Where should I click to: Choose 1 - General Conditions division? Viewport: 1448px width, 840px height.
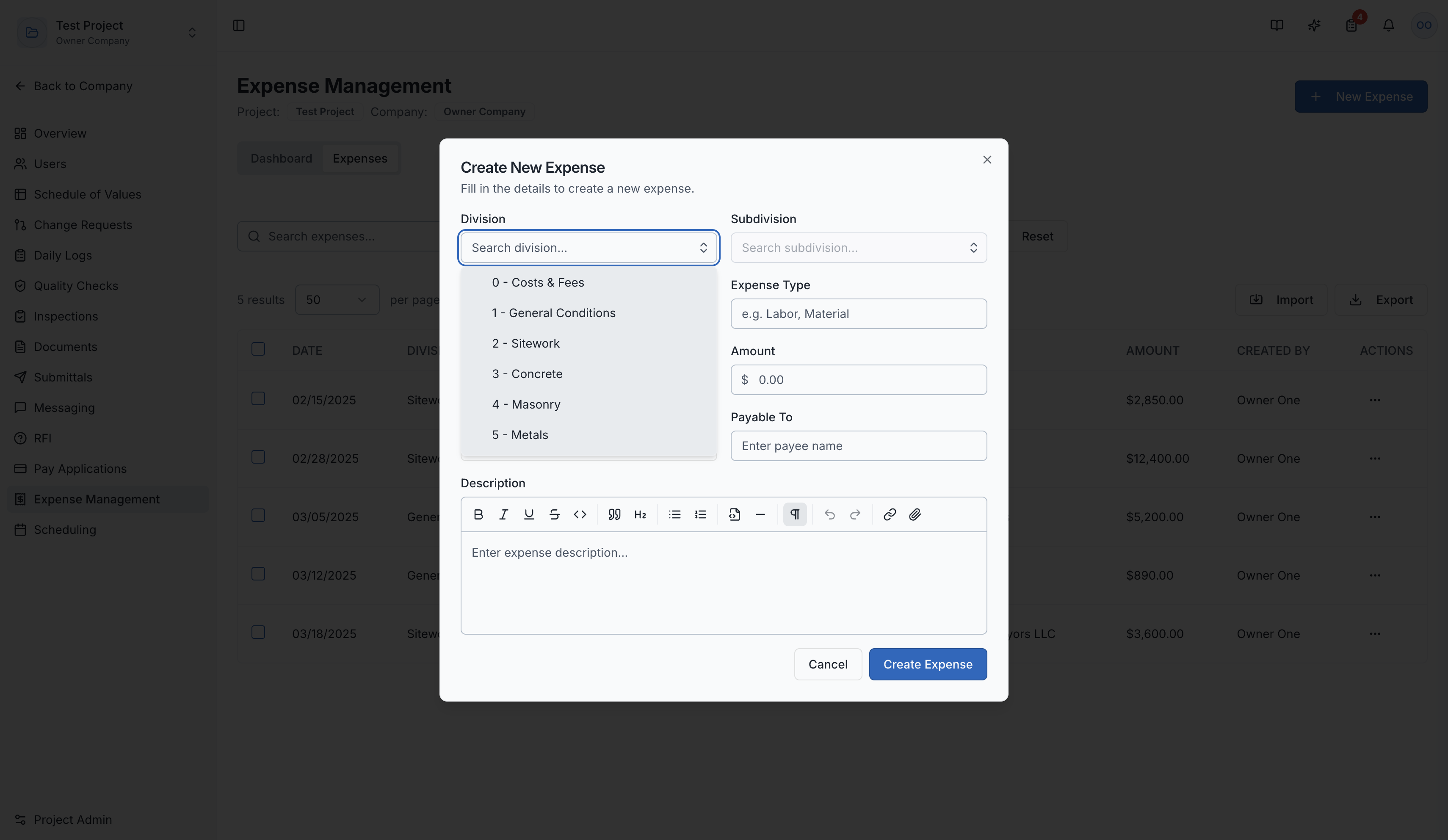(x=589, y=313)
